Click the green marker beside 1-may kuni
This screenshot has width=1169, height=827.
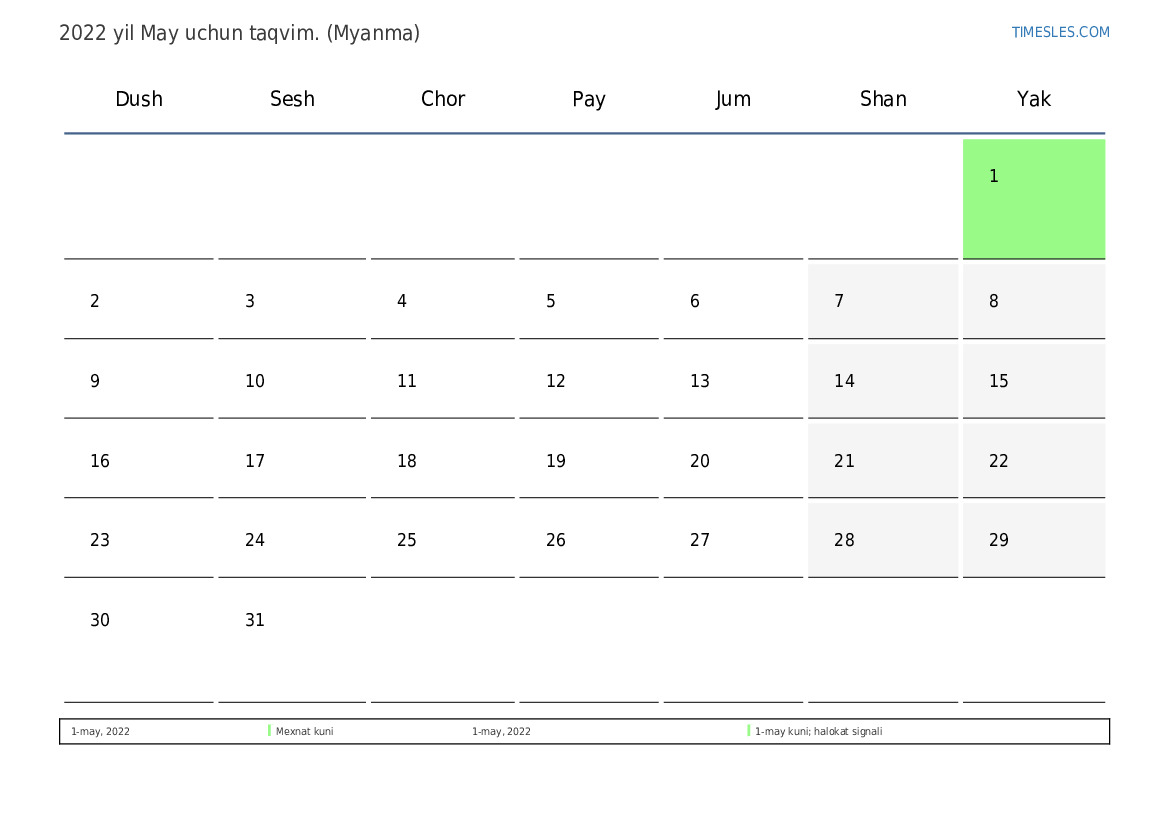(749, 731)
